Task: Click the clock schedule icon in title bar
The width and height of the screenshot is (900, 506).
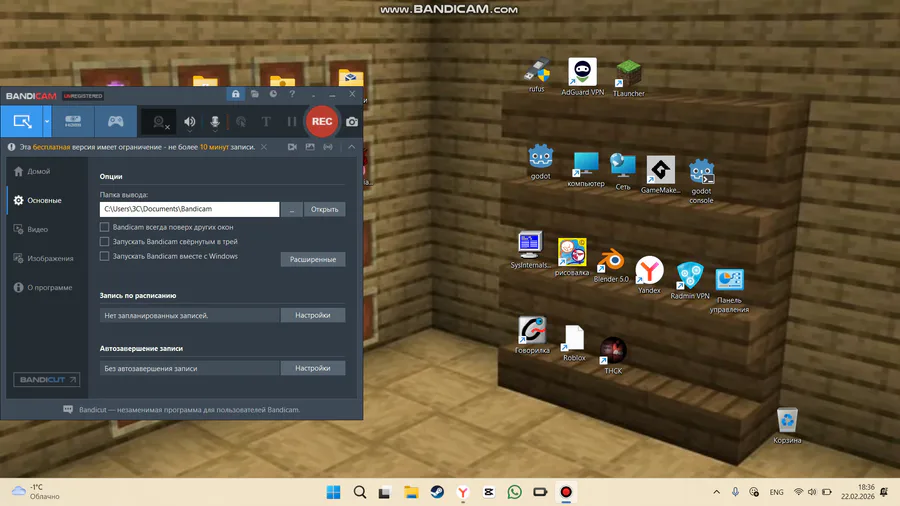Action: tap(273, 94)
